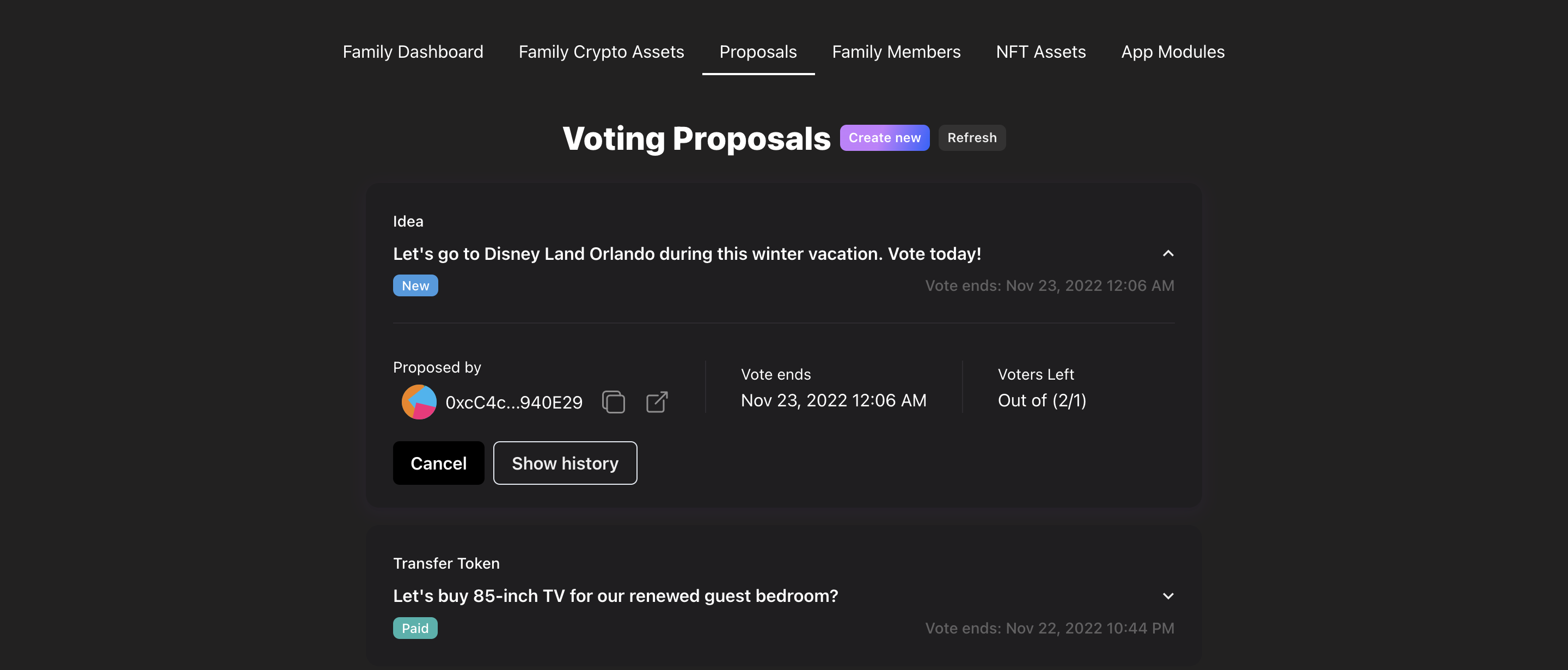
Task: Switch to Family Crypto Assets tab
Action: [x=601, y=52]
